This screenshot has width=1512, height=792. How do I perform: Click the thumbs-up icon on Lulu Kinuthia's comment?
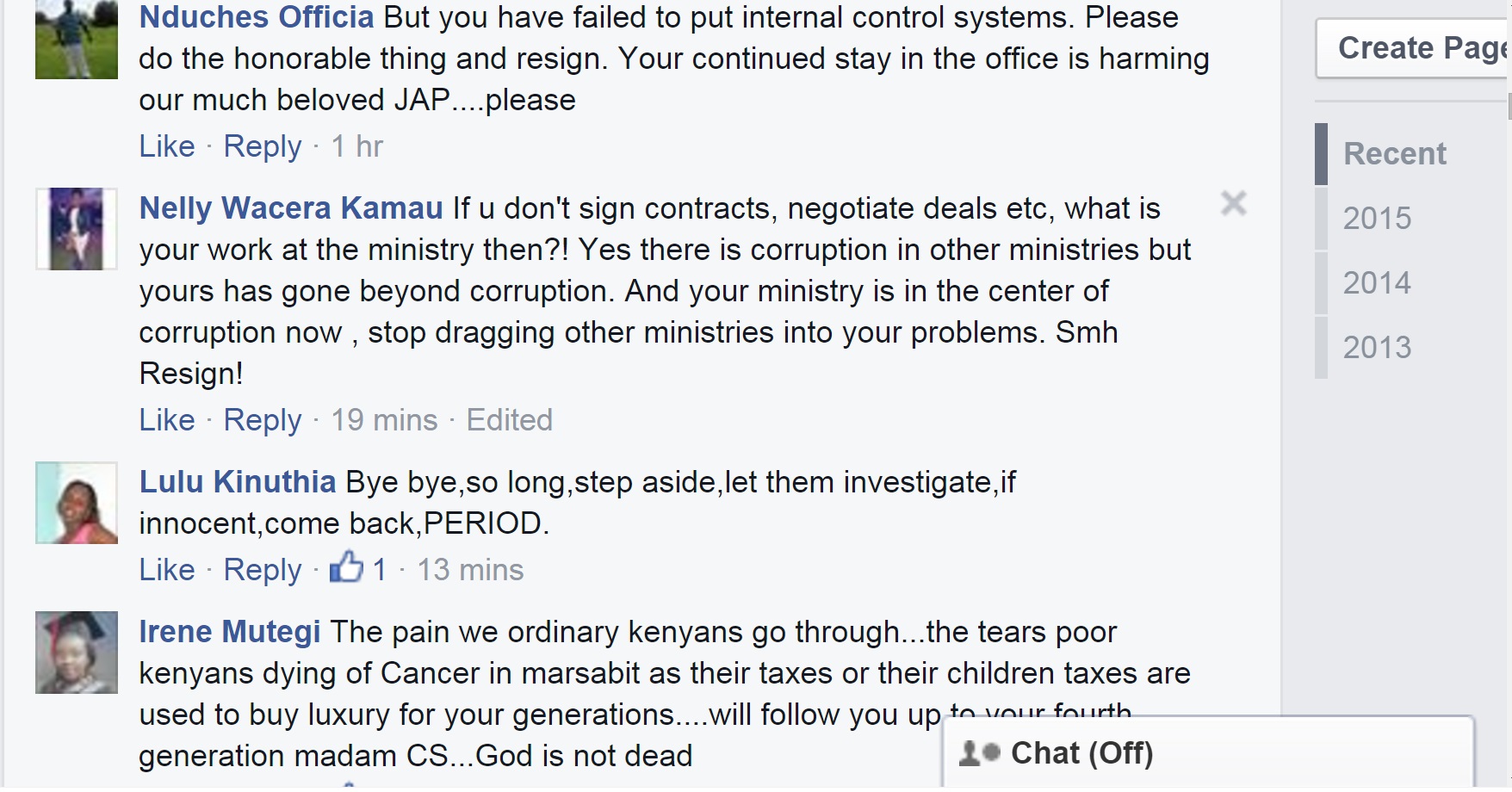(x=346, y=568)
